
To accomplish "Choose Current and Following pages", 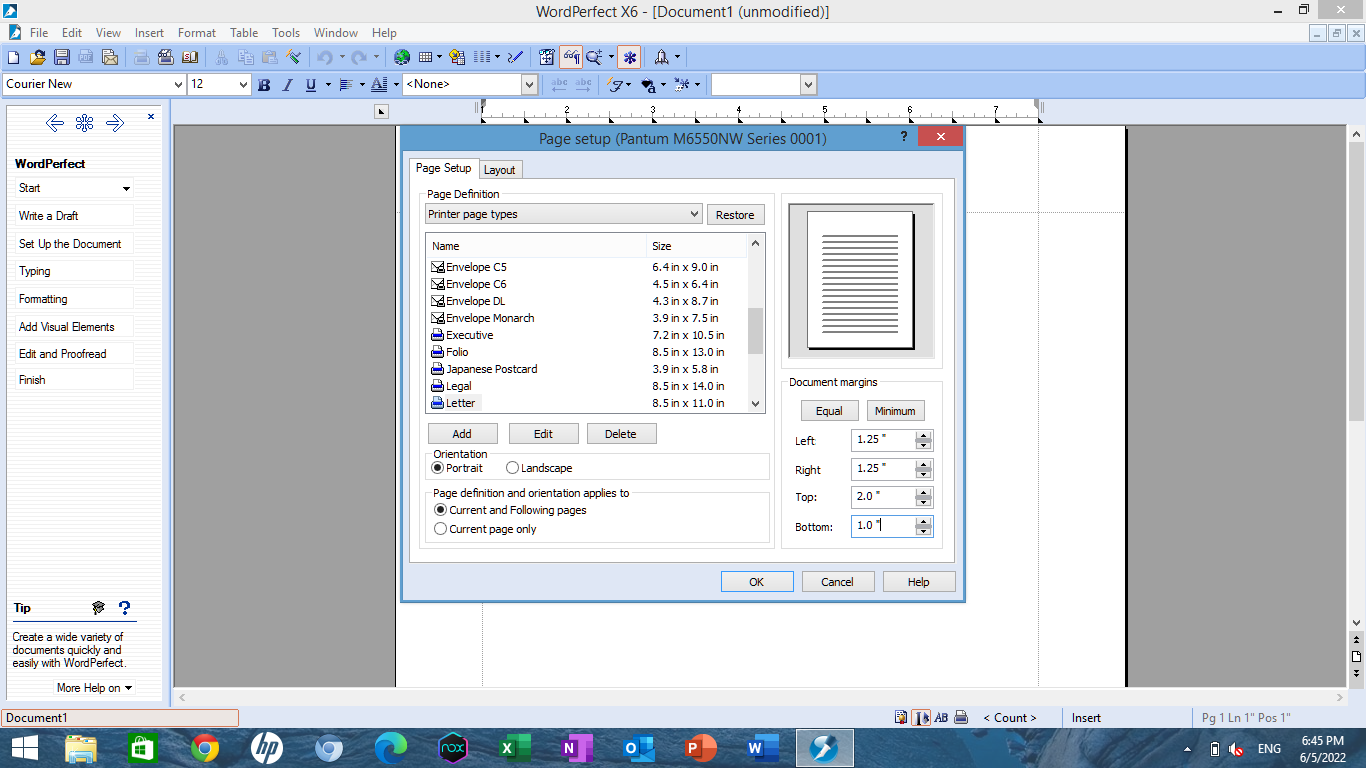I will click(x=441, y=509).
